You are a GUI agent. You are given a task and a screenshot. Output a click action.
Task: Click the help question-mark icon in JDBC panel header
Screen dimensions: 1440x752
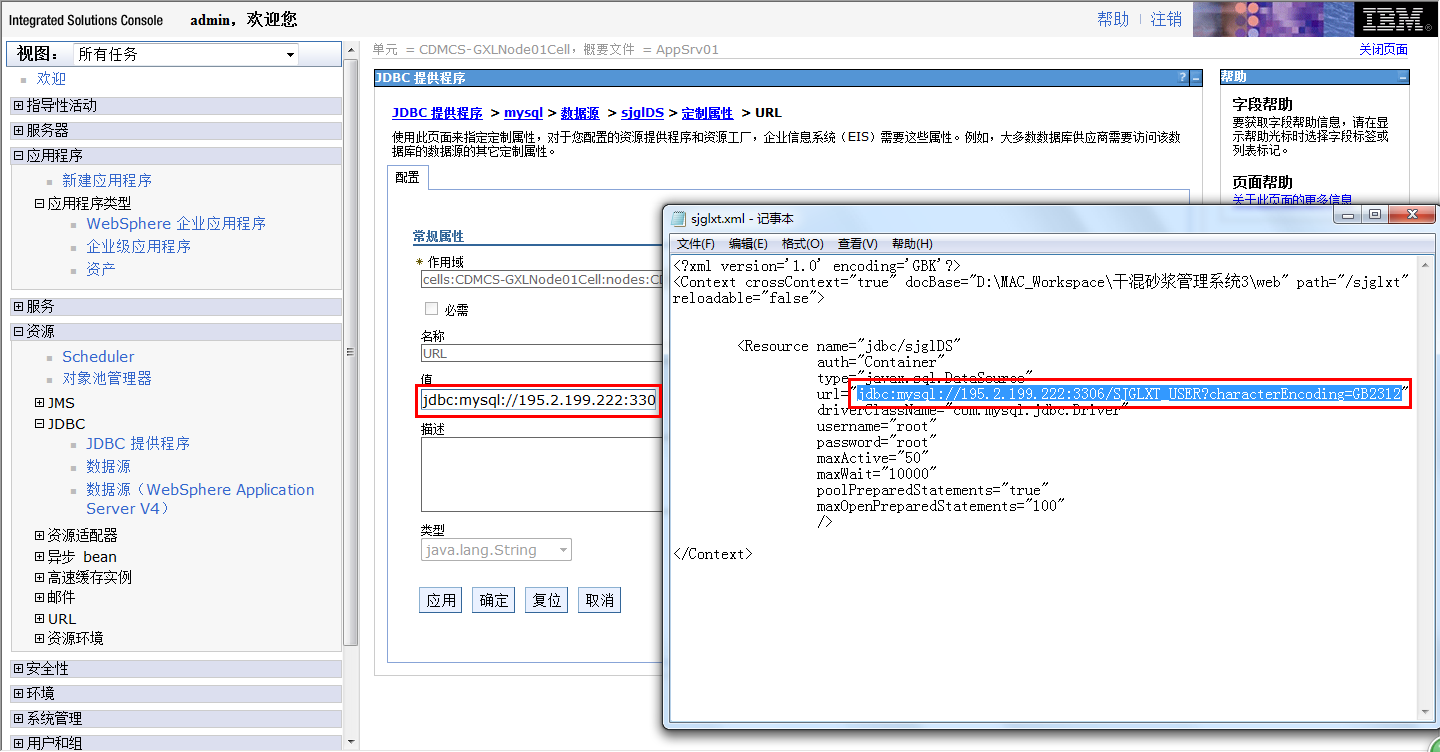coord(1182,78)
